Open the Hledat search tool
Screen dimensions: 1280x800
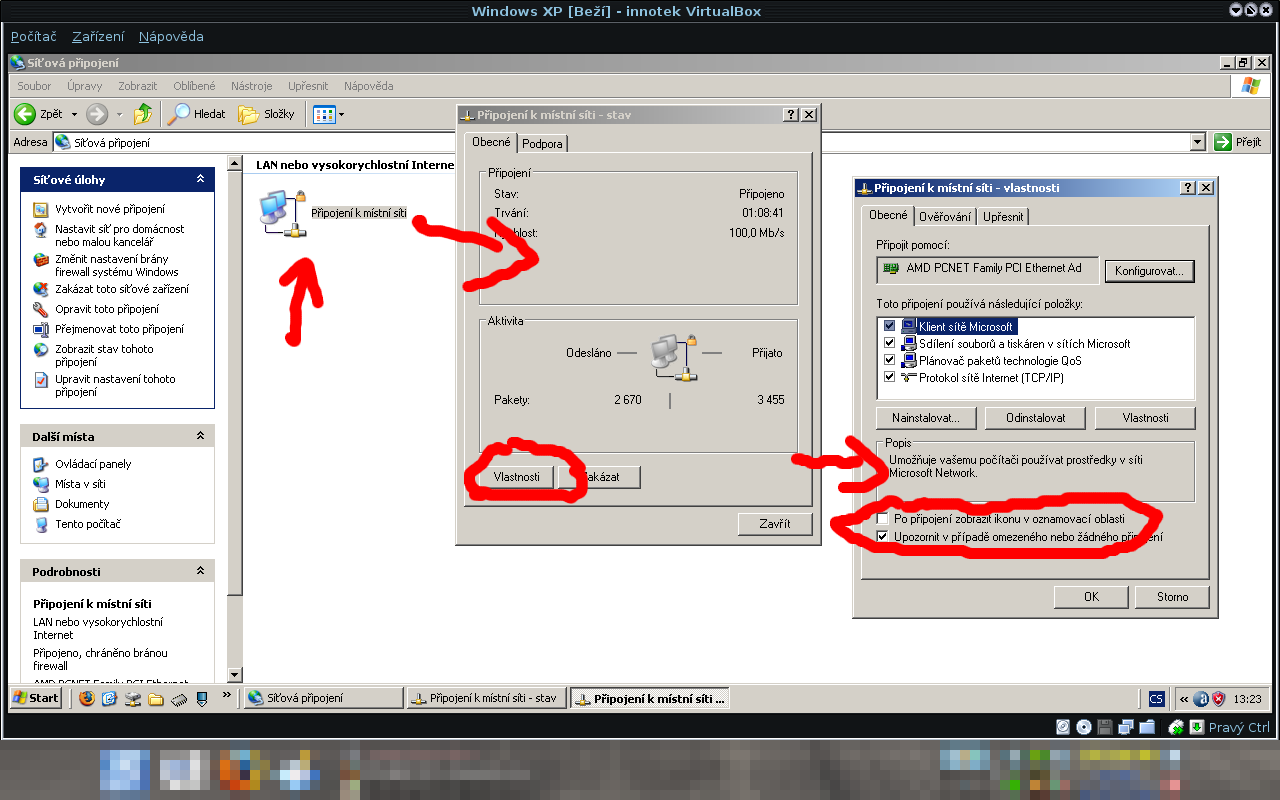(x=197, y=114)
